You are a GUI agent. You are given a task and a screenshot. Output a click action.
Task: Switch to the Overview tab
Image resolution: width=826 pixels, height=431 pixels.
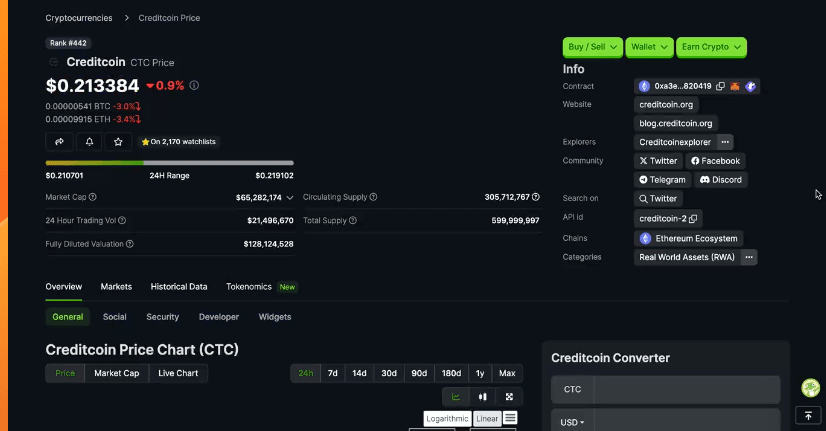(x=64, y=287)
